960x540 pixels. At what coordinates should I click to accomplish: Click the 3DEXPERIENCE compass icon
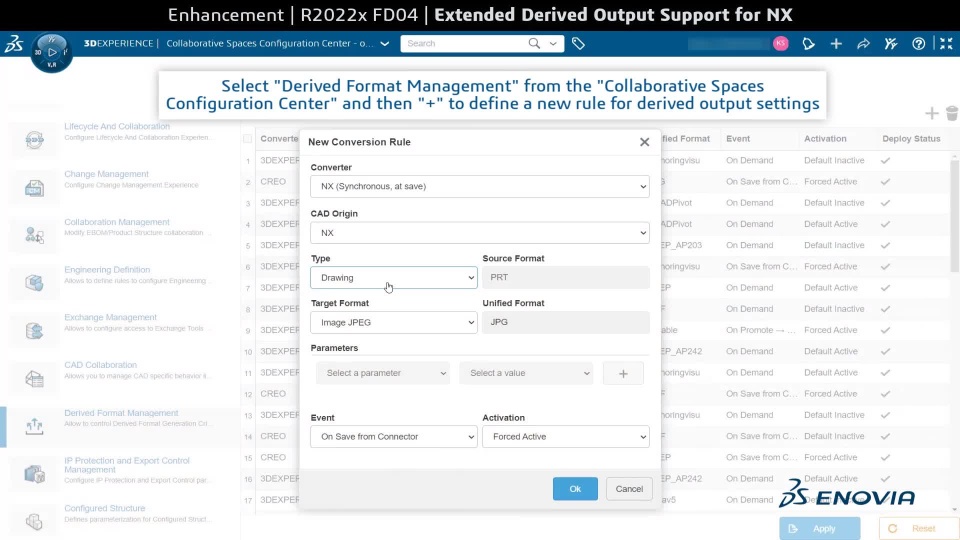click(x=51, y=51)
